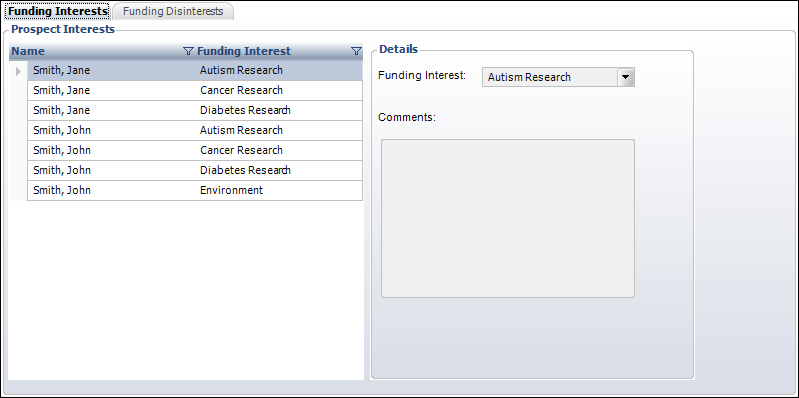Viewport: 799px width, 398px height.
Task: Select Smith, John Cancer Research row
Action: click(195, 150)
